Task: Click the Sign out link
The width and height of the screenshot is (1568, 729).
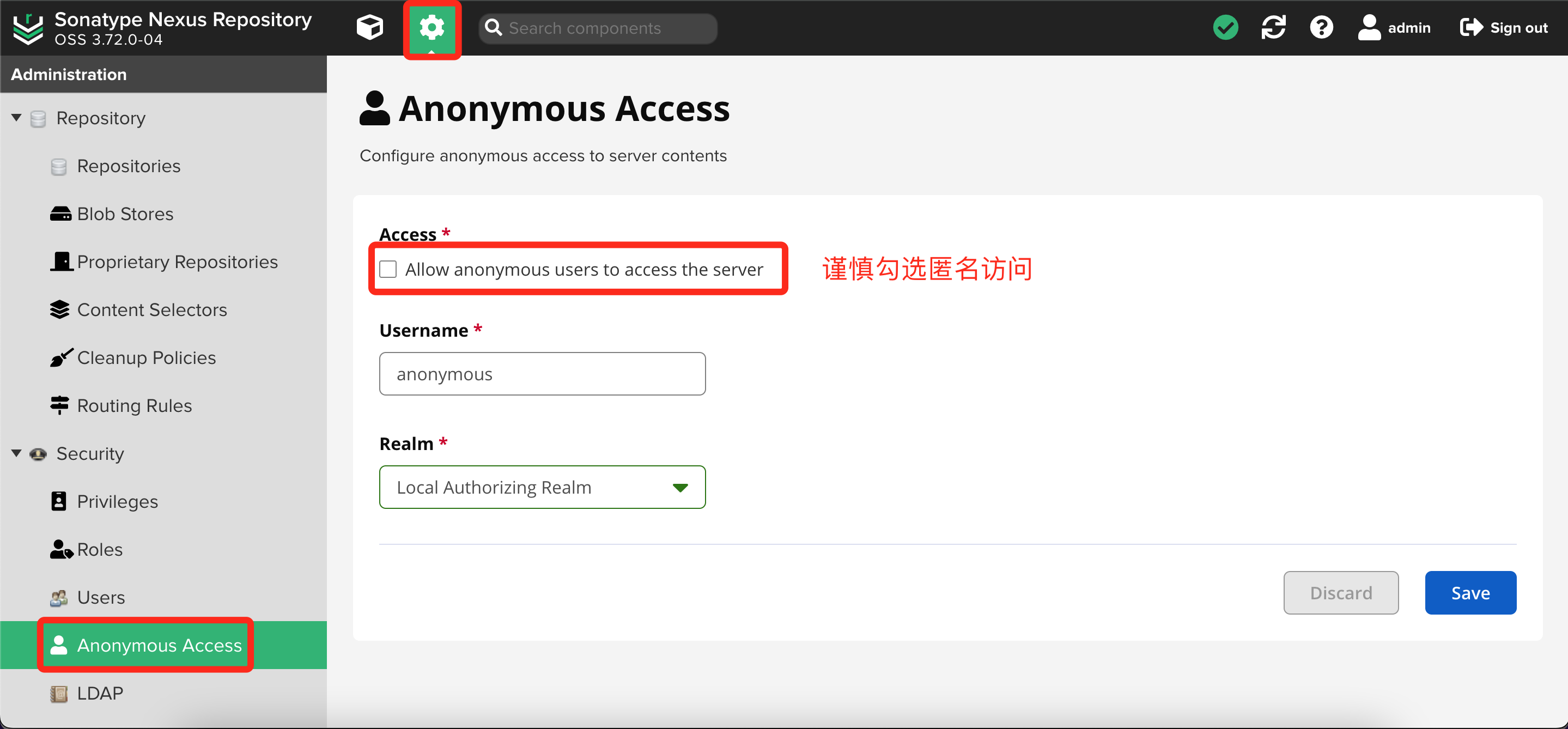Action: [x=1504, y=27]
